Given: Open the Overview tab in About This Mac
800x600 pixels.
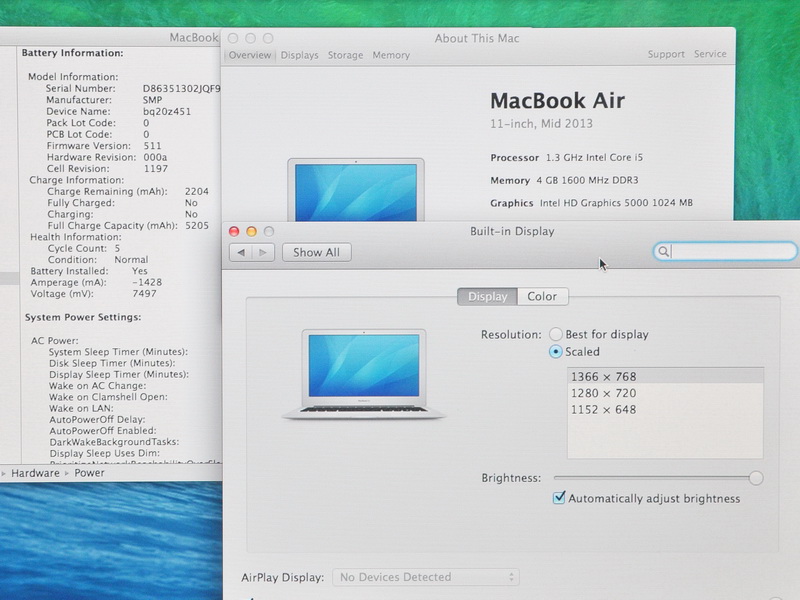Looking at the screenshot, I should pos(249,55).
